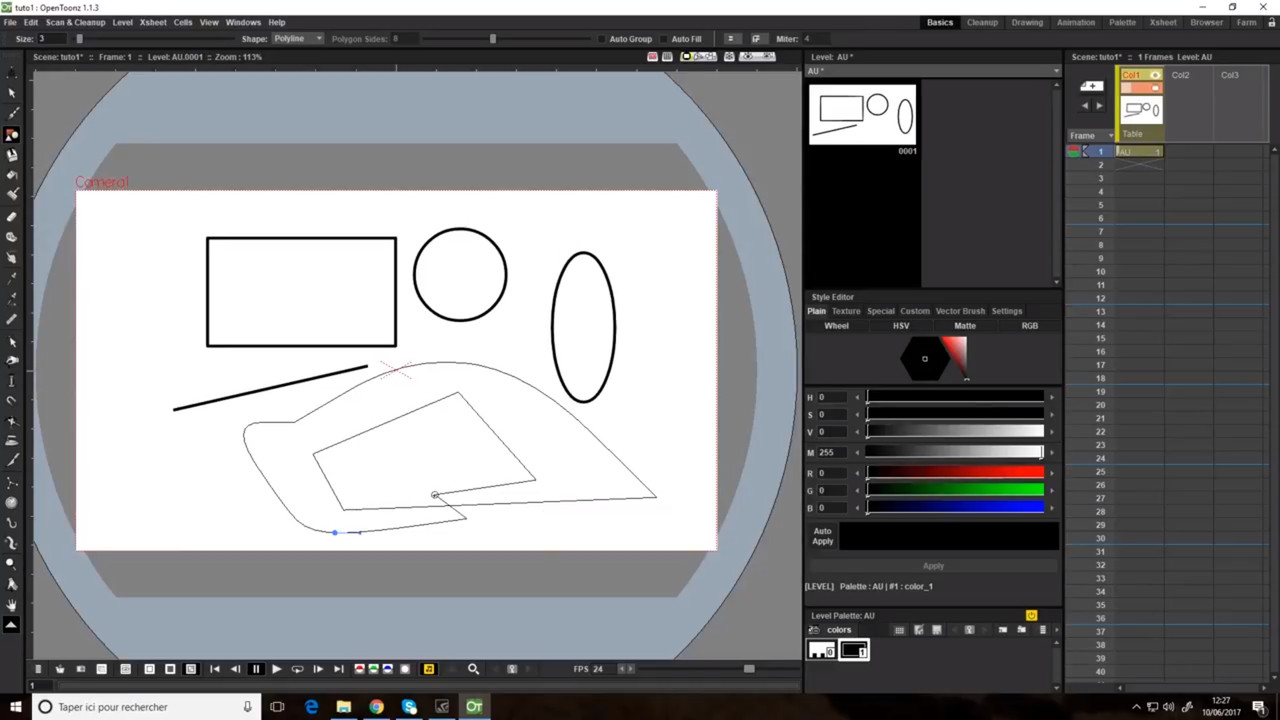The height and width of the screenshot is (720, 1280).
Task: Click the Apply style button
Action: point(933,566)
